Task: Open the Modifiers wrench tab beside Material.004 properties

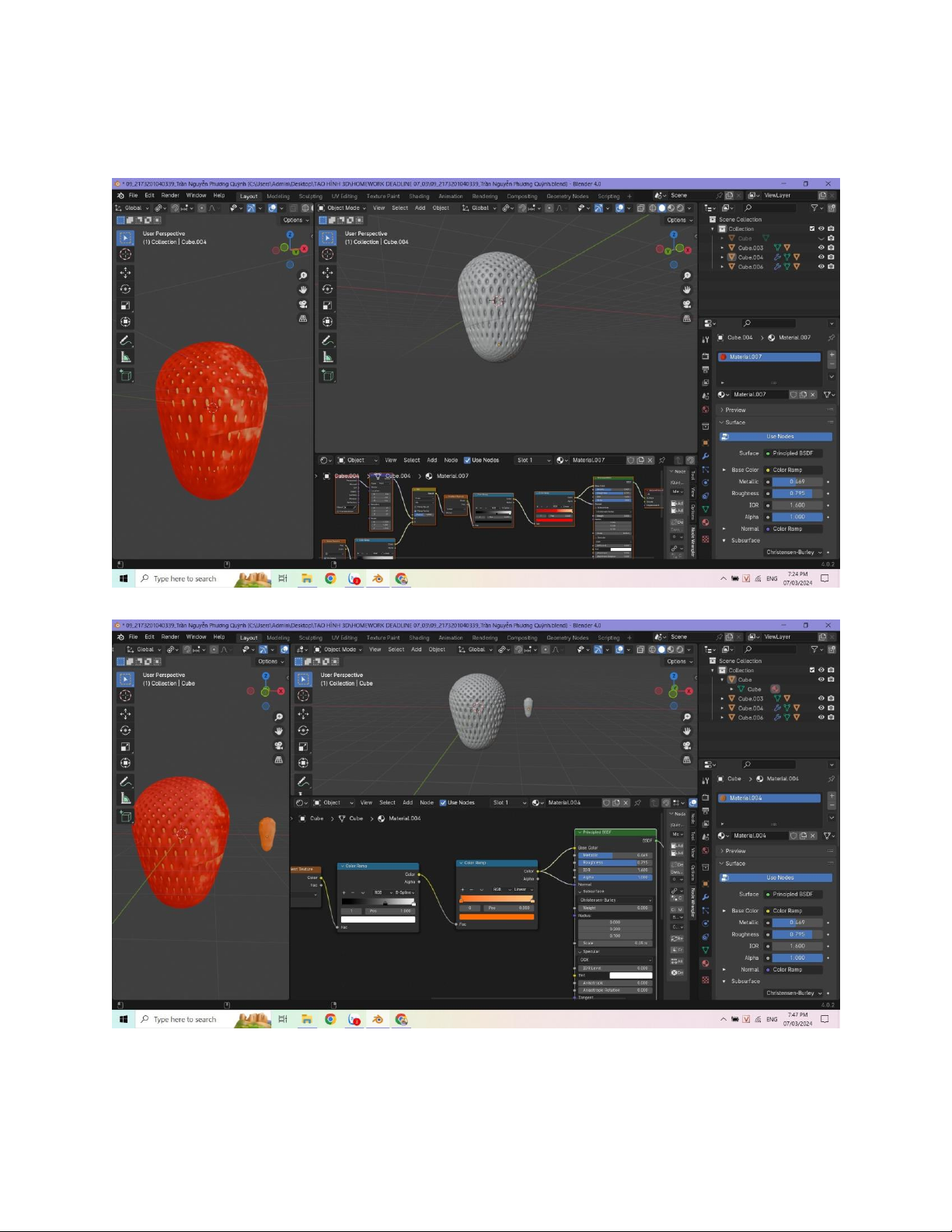Action: pos(705,897)
